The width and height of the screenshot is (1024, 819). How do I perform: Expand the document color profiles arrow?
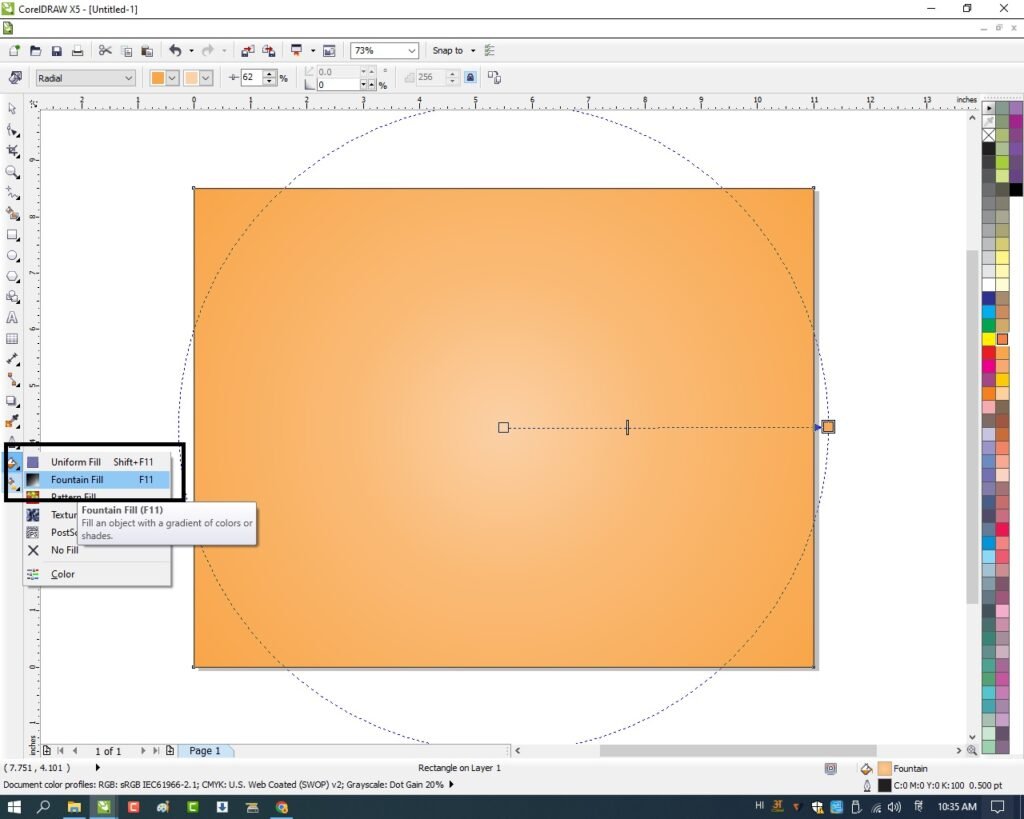point(451,784)
